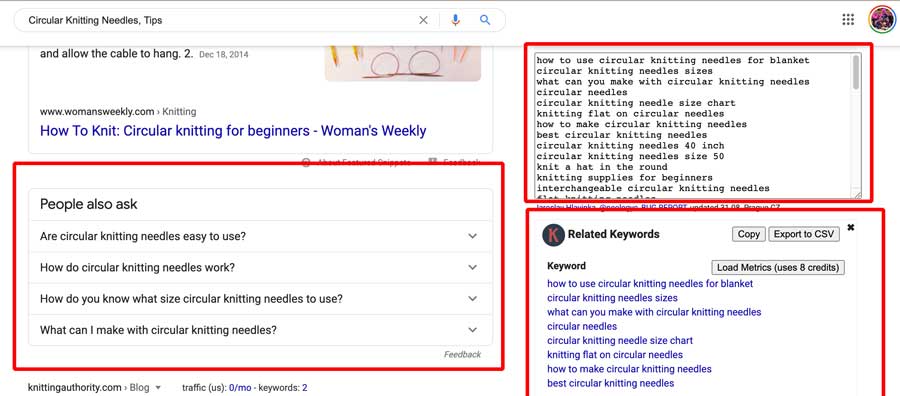The width and height of the screenshot is (900, 396).
Task: Click keyword link "circular knitting needles sizes"
Action: (612, 298)
